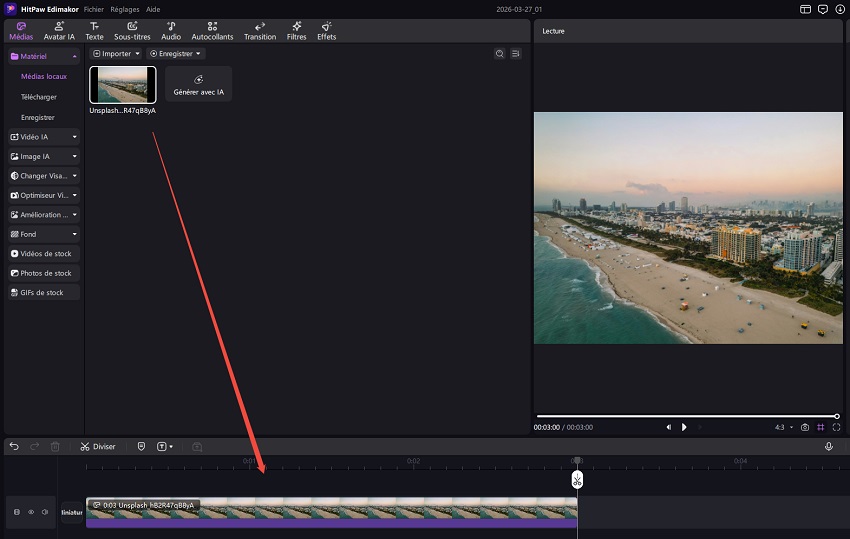Image resolution: width=850 pixels, height=539 pixels.
Task: Expand the Vidéo IA section
Action: (43, 136)
